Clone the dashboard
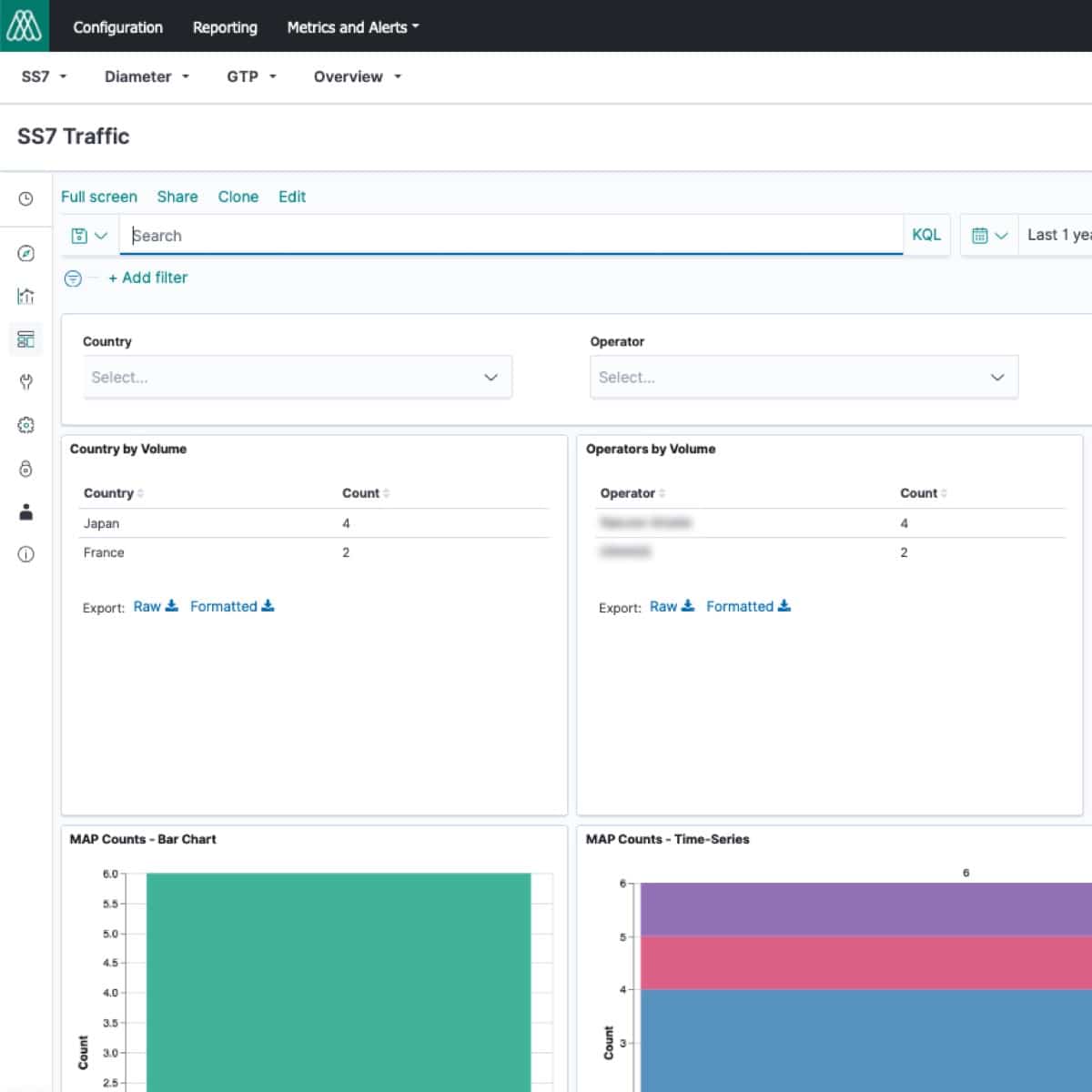Viewport: 1092px width, 1092px height. [x=238, y=197]
